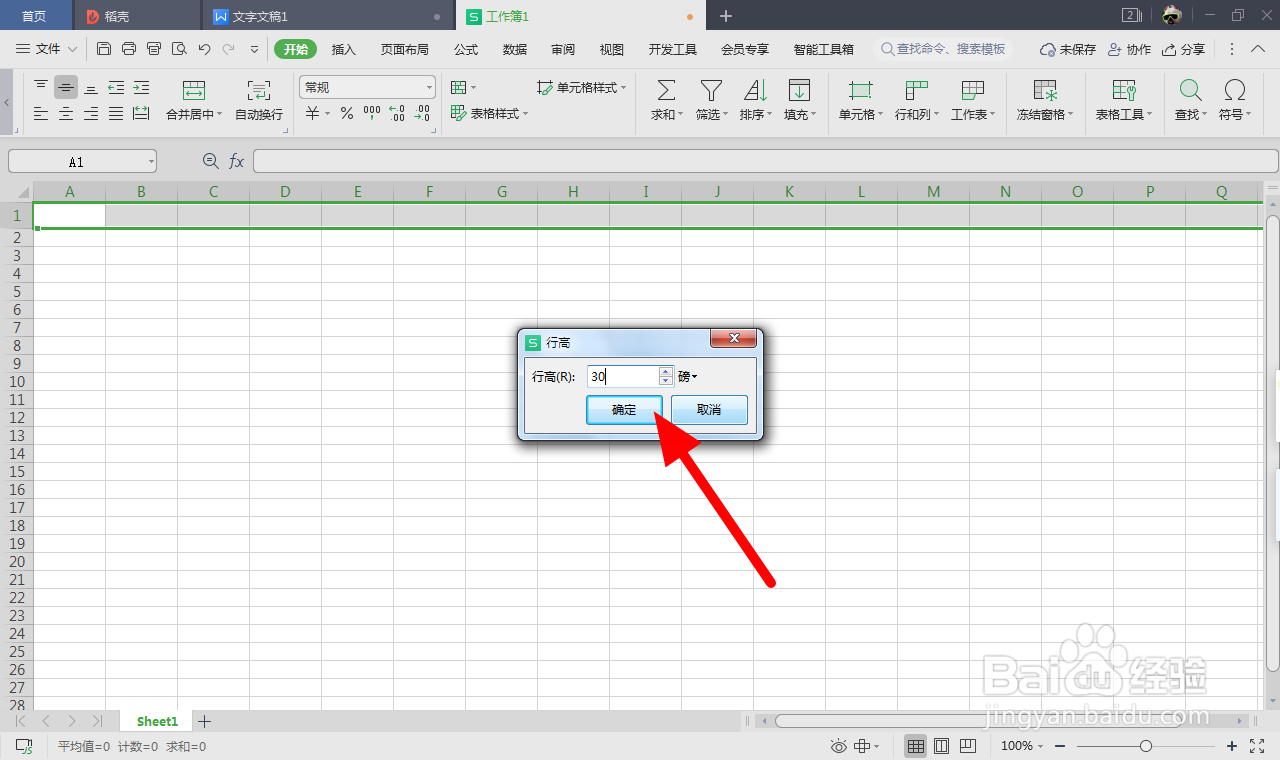Zoom out with the minus button

(1059, 746)
